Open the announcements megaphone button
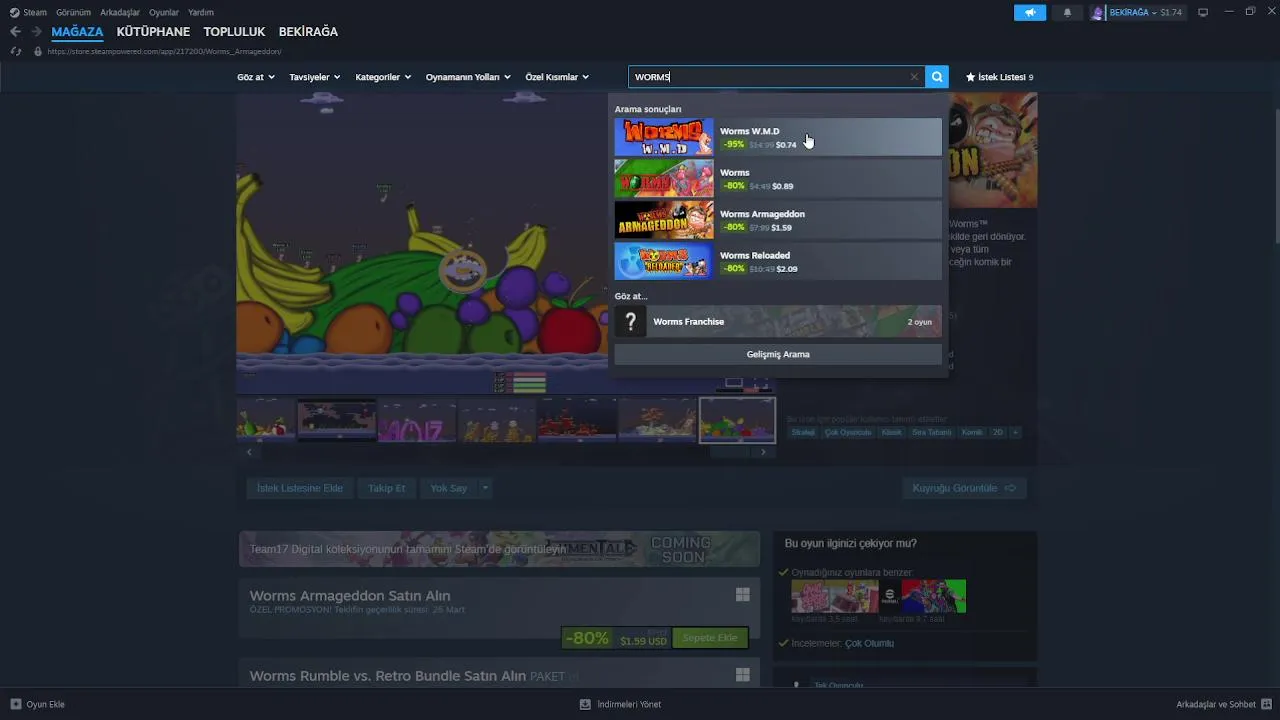 (1029, 13)
